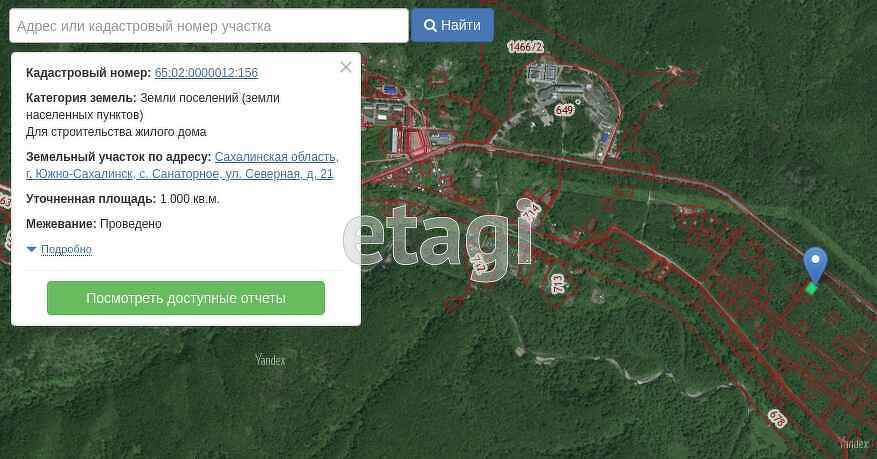Click the Уточненная площадь value text

click(189, 199)
